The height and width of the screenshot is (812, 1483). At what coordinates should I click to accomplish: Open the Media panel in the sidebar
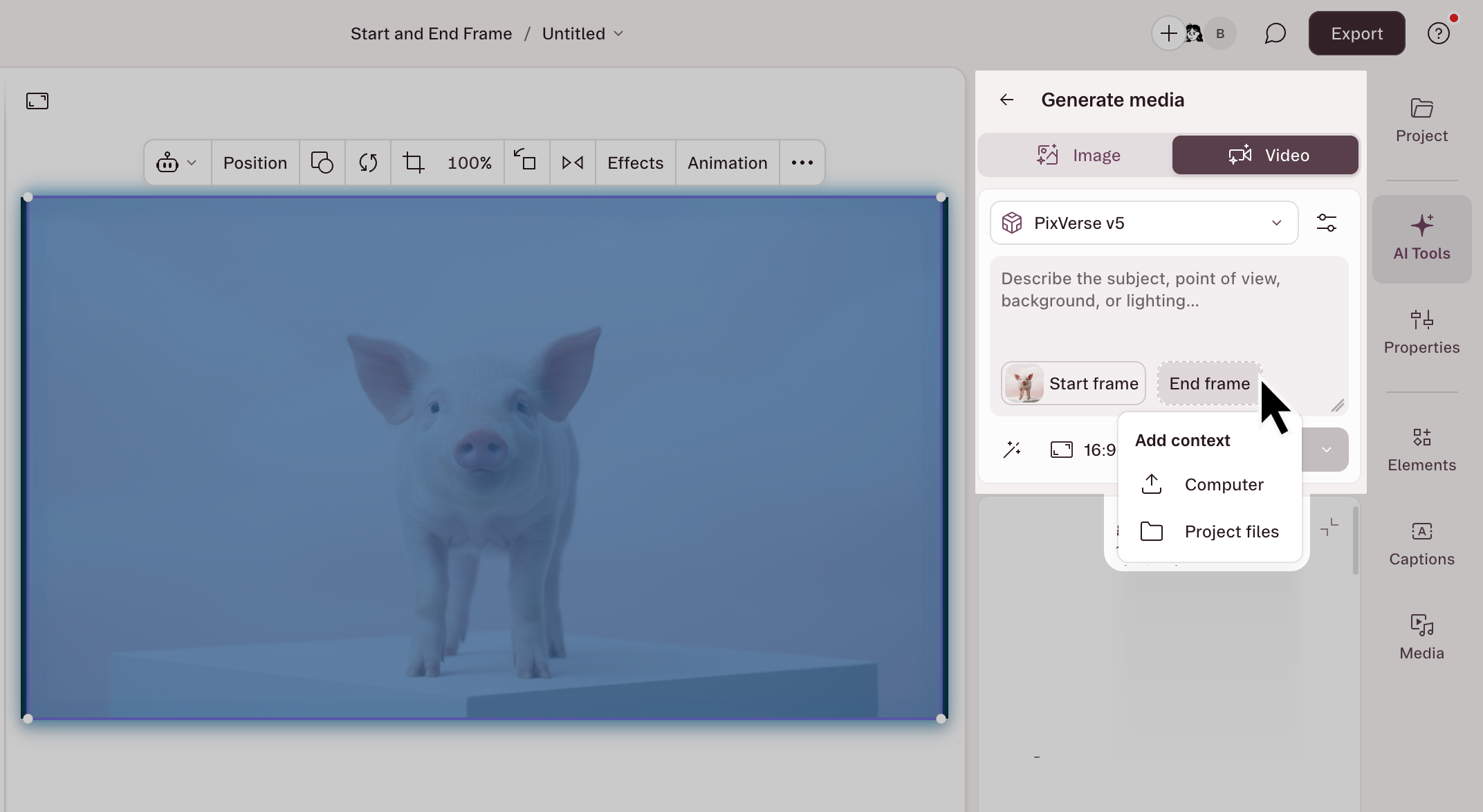1421,634
